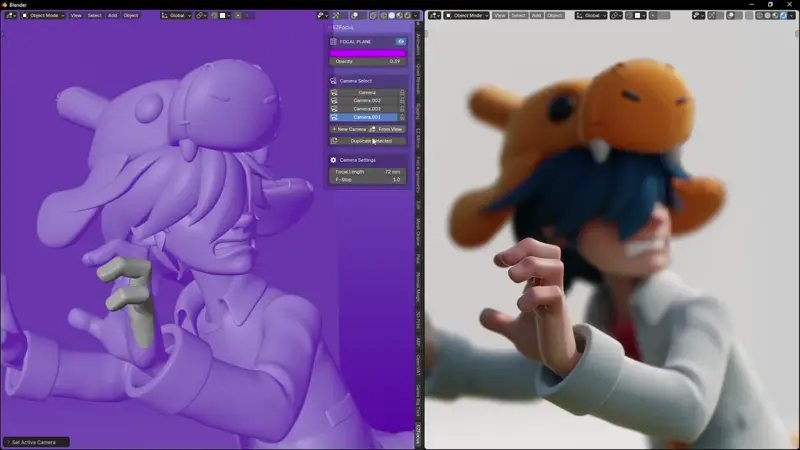Viewport: 800px width, 450px height.
Task: Open pivot point dropdown in left viewport
Action: click(x=201, y=15)
